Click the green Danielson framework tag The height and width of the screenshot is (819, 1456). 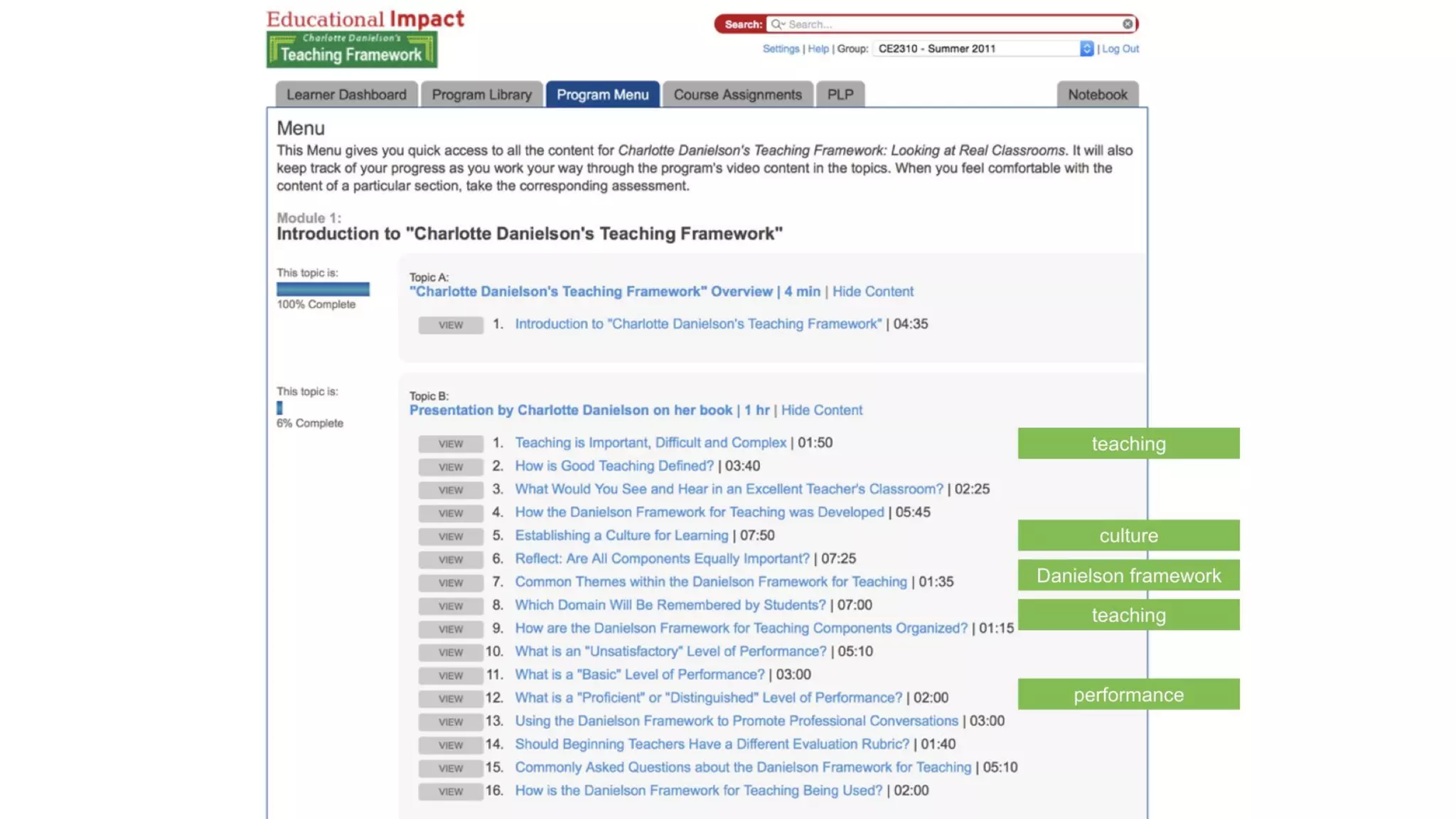coord(1128,575)
